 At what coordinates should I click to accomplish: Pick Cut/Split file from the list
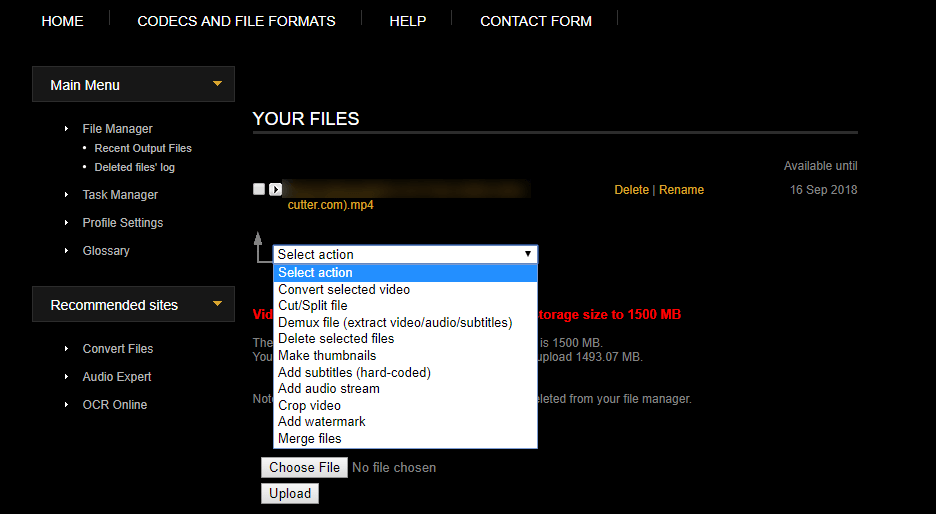[x=313, y=306]
